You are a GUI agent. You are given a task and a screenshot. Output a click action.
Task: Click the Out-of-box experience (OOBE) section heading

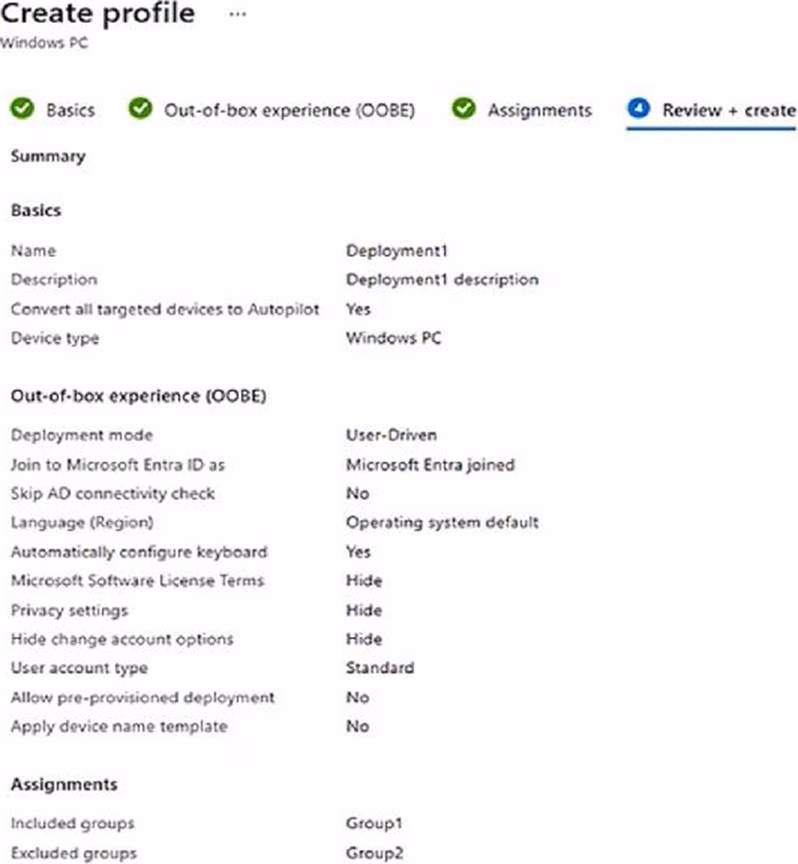pyautogui.click(x=138, y=395)
